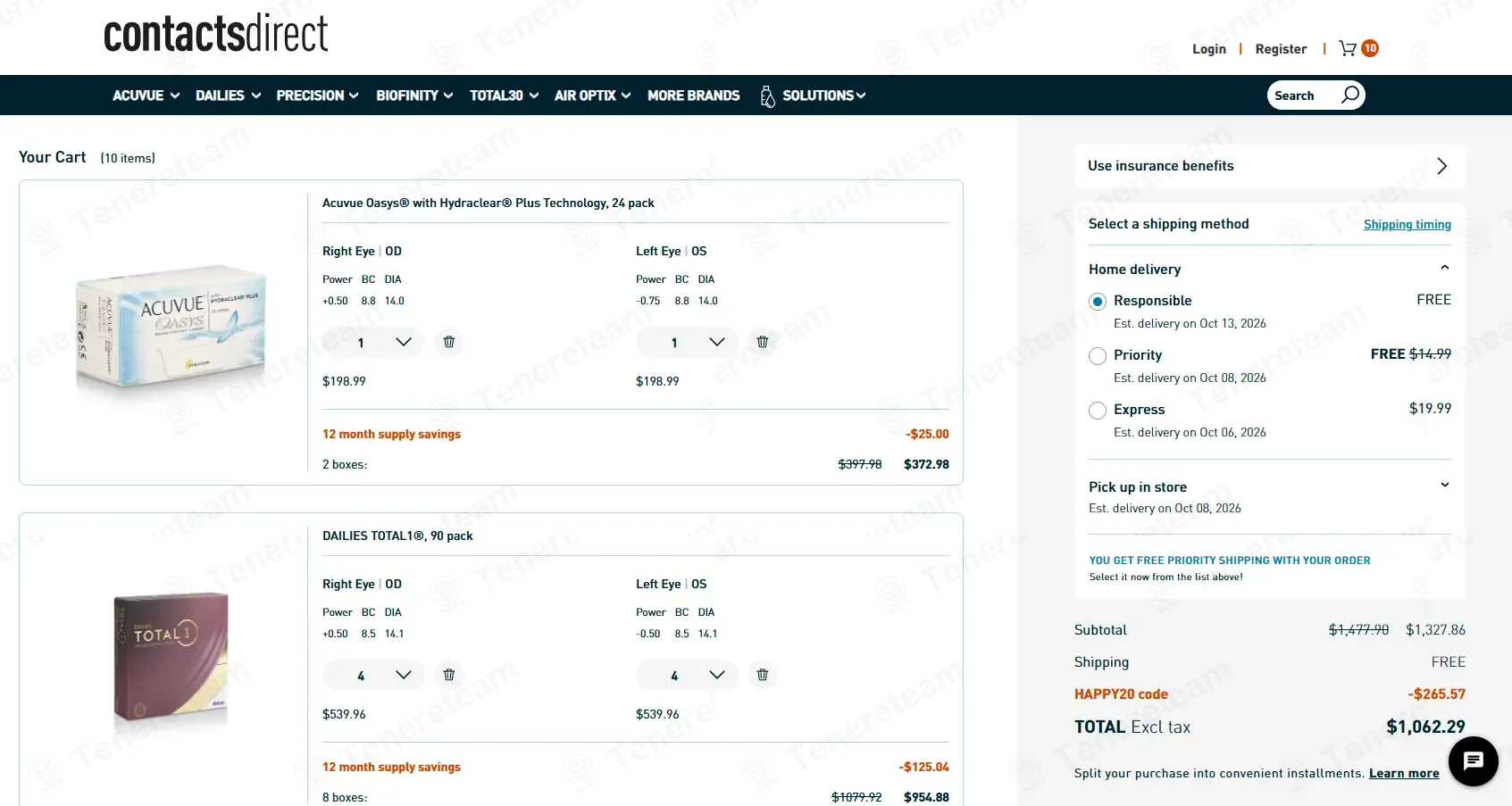Screen dimensions: 1512x806
Task: Change Acuvue Oasys right eye quantity
Action: coord(373,342)
